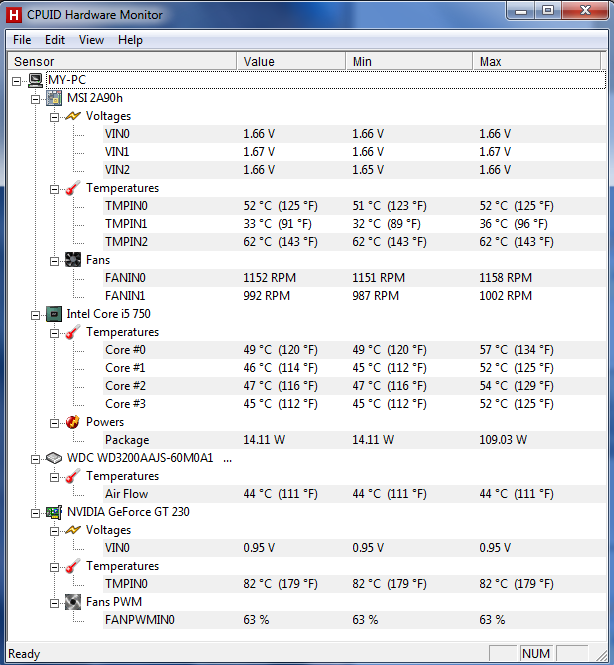The height and width of the screenshot is (665, 614).
Task: Click the fan icon beside Fans
Action: point(73,260)
